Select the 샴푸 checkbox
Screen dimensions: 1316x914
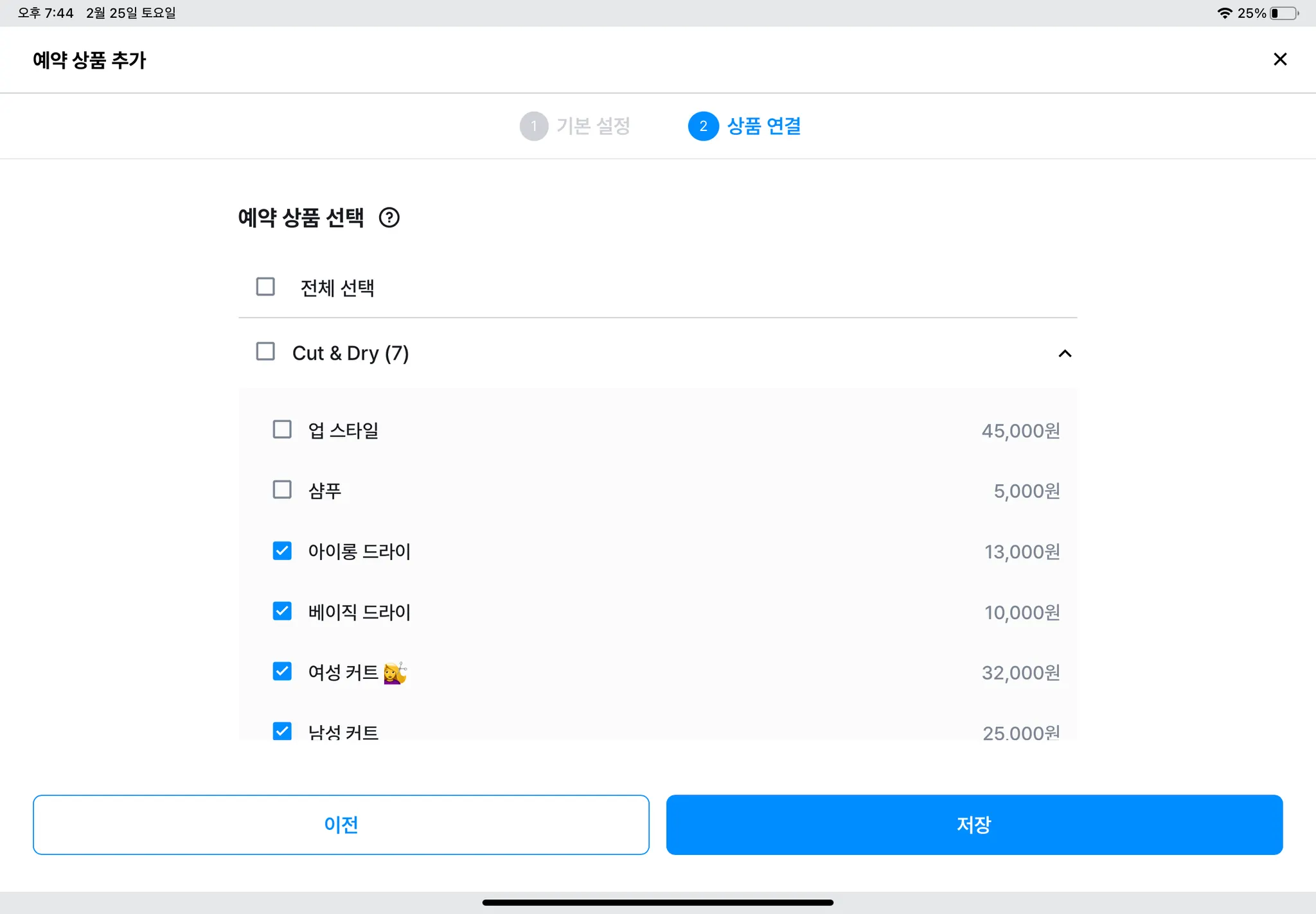tap(282, 489)
